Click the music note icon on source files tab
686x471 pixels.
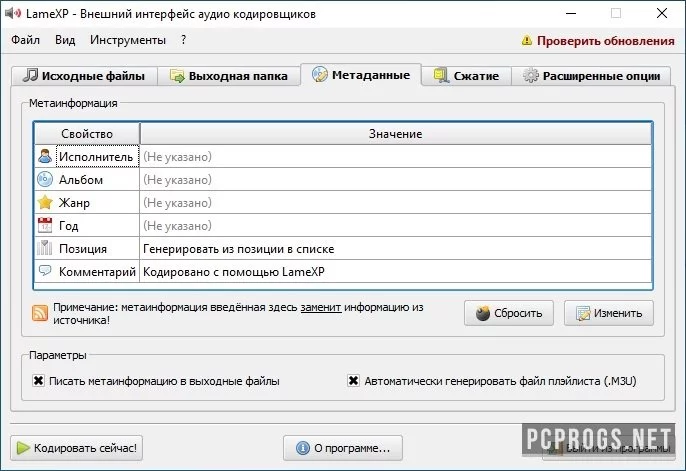[x=30, y=75]
